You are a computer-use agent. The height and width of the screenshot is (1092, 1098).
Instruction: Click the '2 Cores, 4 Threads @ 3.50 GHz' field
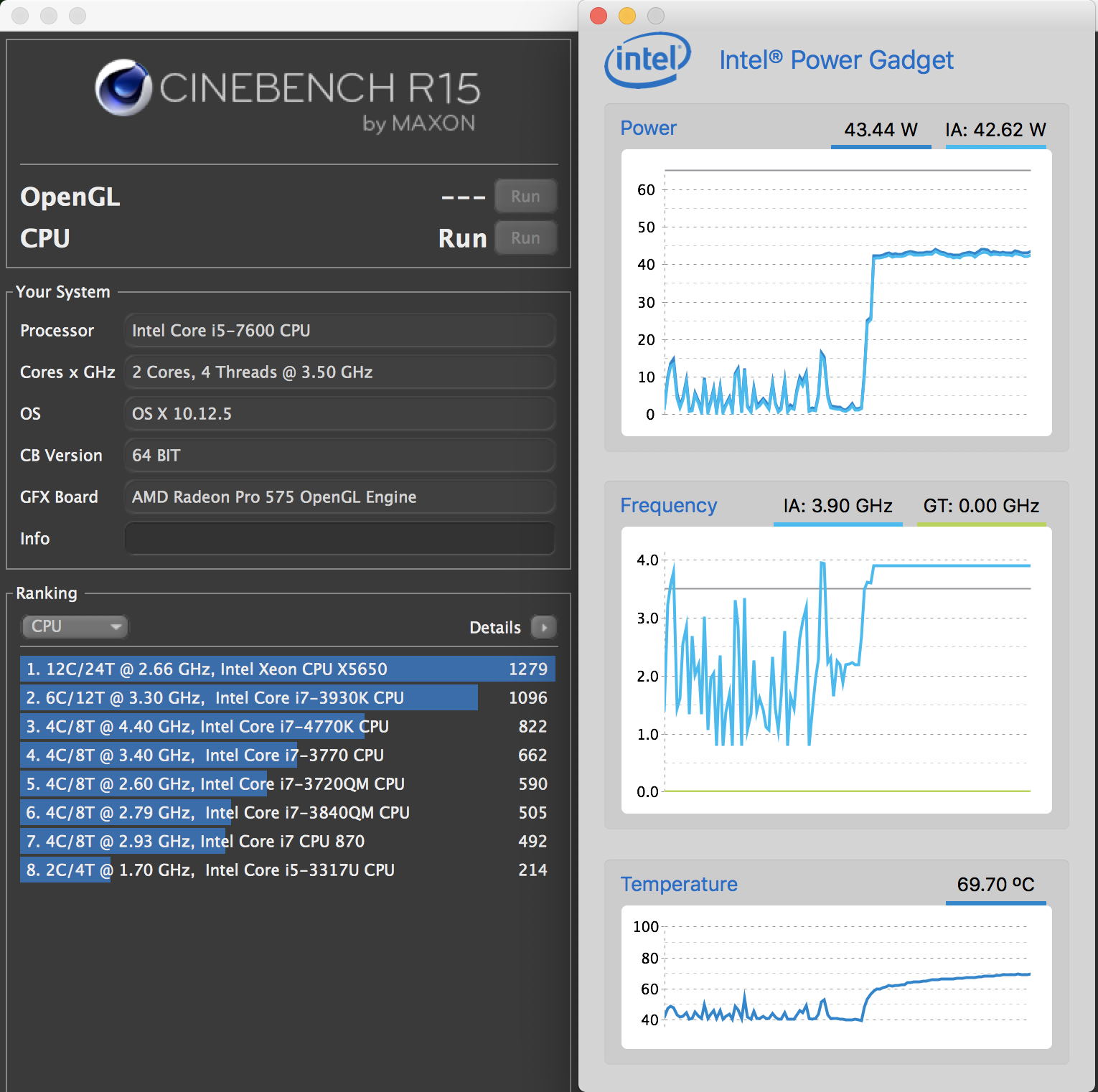click(x=339, y=372)
